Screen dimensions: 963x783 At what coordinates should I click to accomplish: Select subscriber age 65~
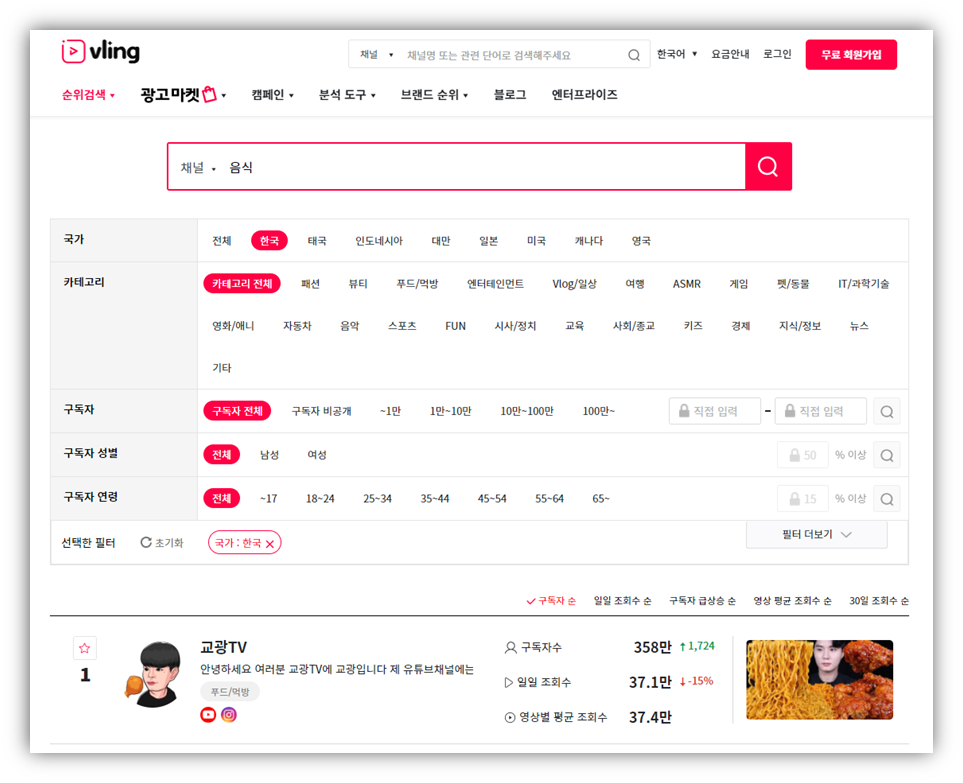pyautogui.click(x=601, y=499)
